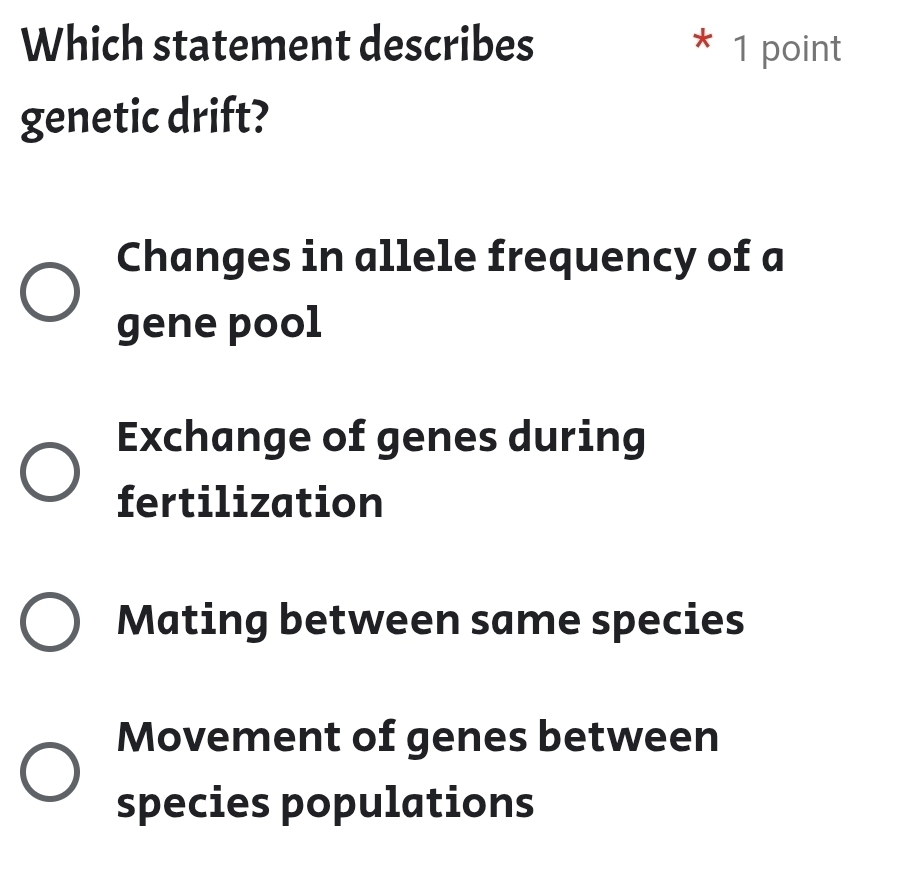Select the 'Exchange of genes during fertilization' option
The width and height of the screenshot is (903, 890).
pos(48,470)
